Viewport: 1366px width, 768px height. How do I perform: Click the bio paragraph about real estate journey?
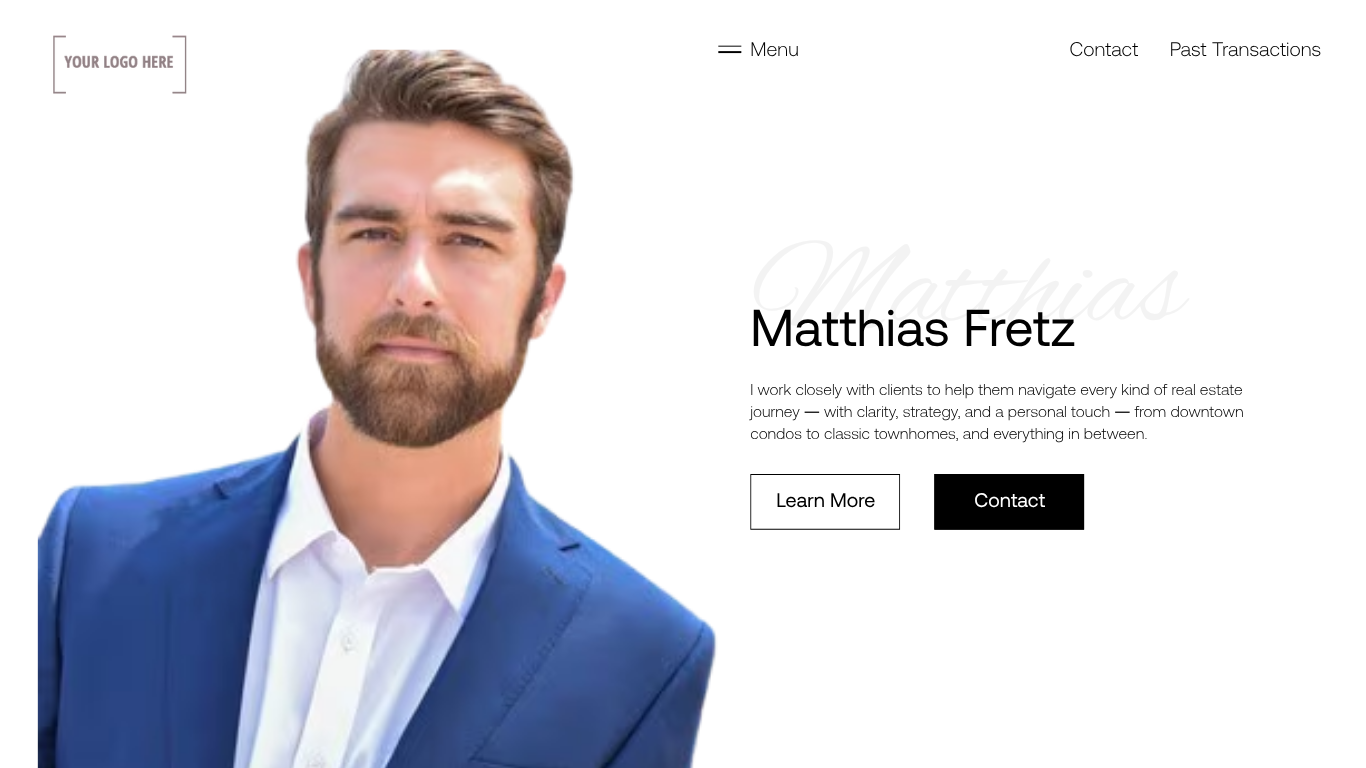coord(997,412)
